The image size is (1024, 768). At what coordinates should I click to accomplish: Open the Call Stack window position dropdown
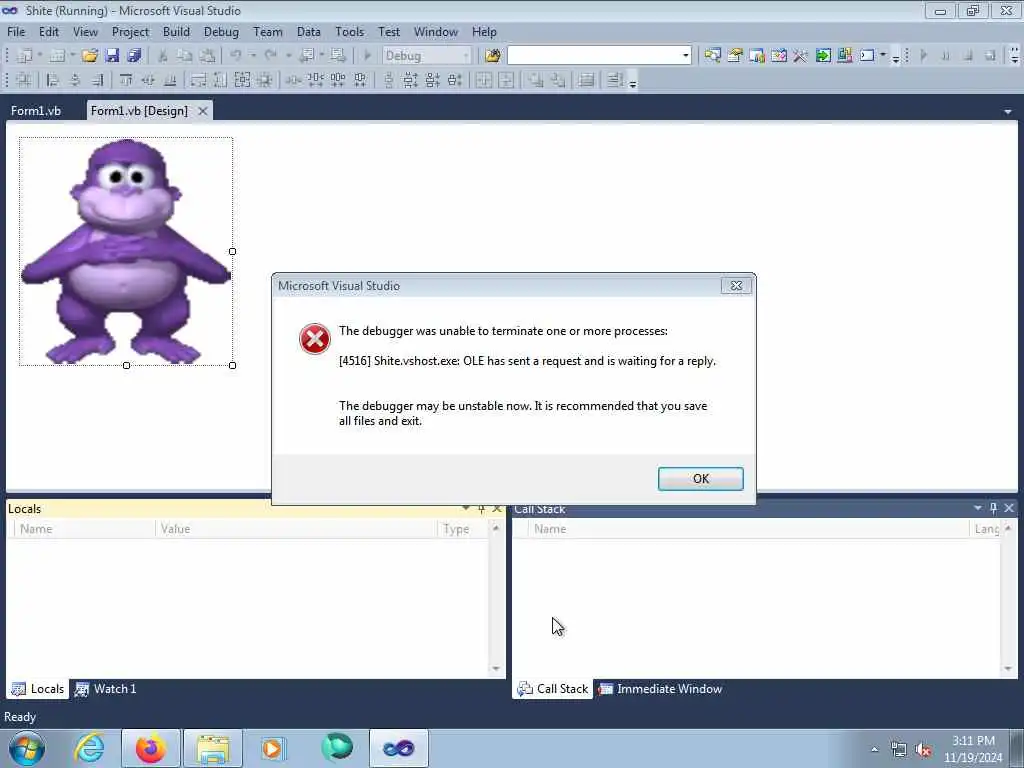pos(978,508)
